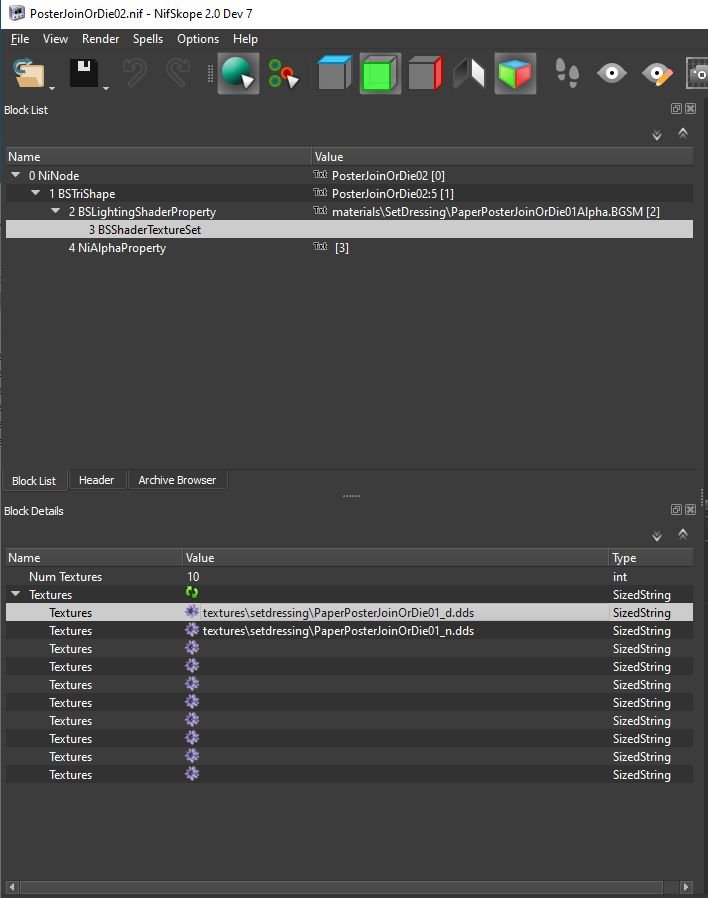The width and height of the screenshot is (708, 898).
Task: Click the PaperPosterJoinOrDie01_n.dds texture row
Action: [338, 631]
